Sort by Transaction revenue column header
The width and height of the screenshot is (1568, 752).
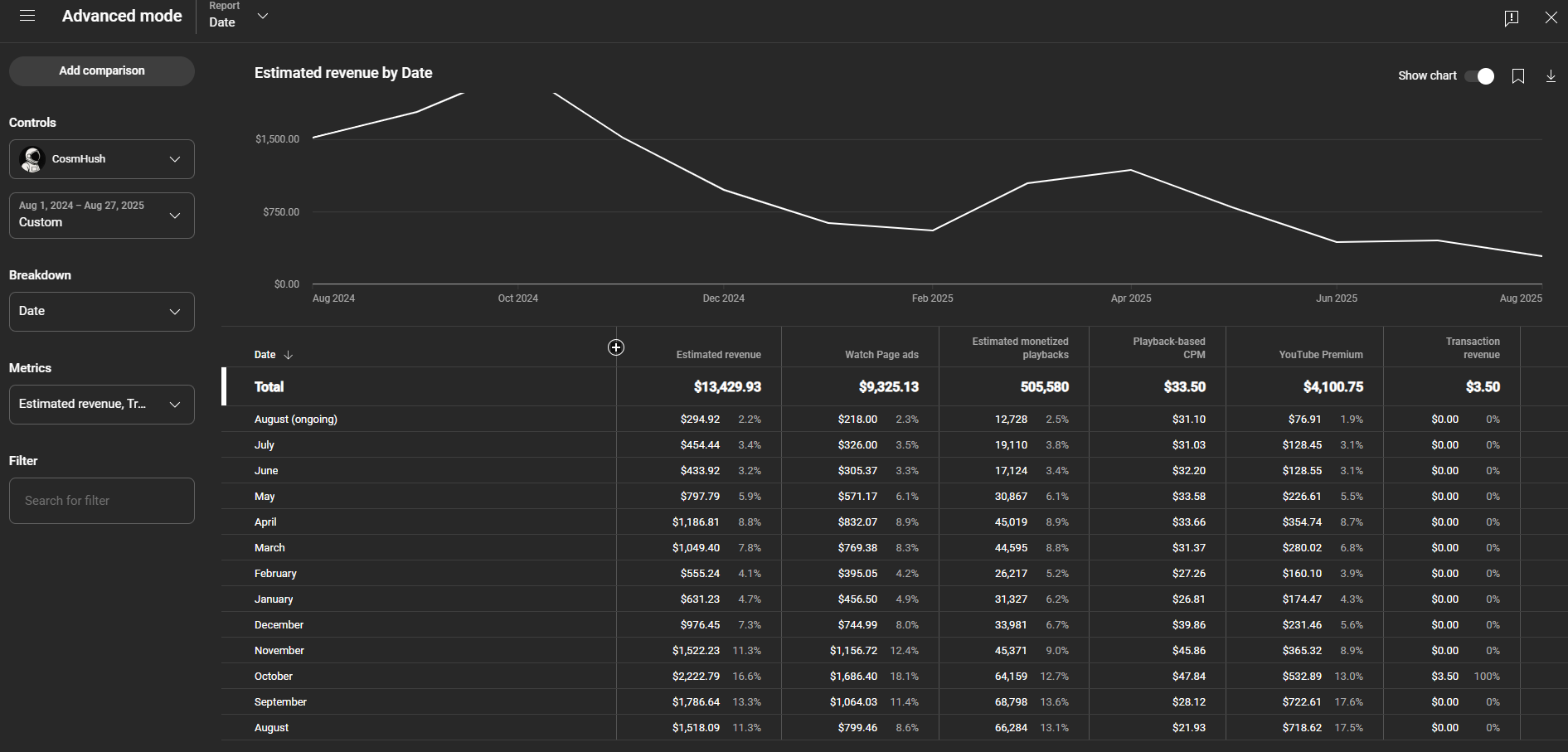click(1473, 348)
